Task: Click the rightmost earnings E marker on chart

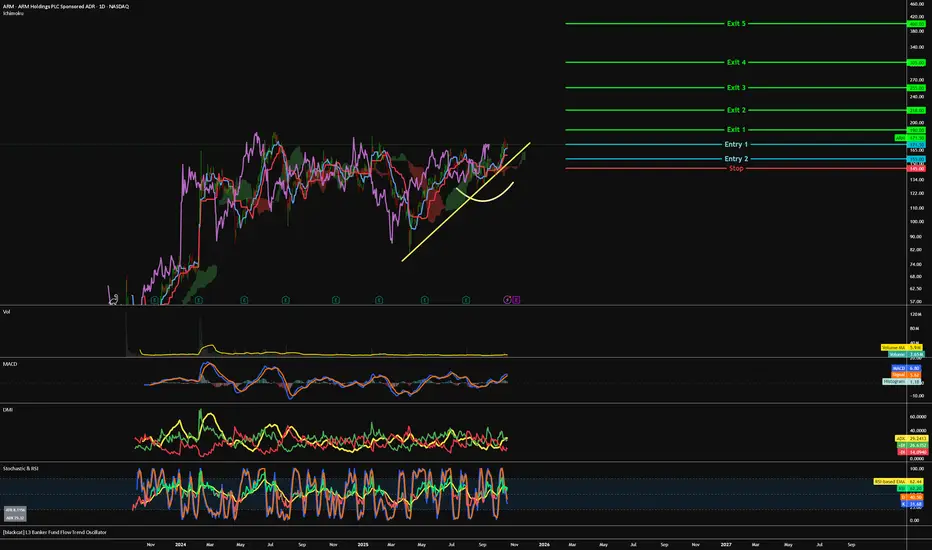Action: tap(516, 298)
